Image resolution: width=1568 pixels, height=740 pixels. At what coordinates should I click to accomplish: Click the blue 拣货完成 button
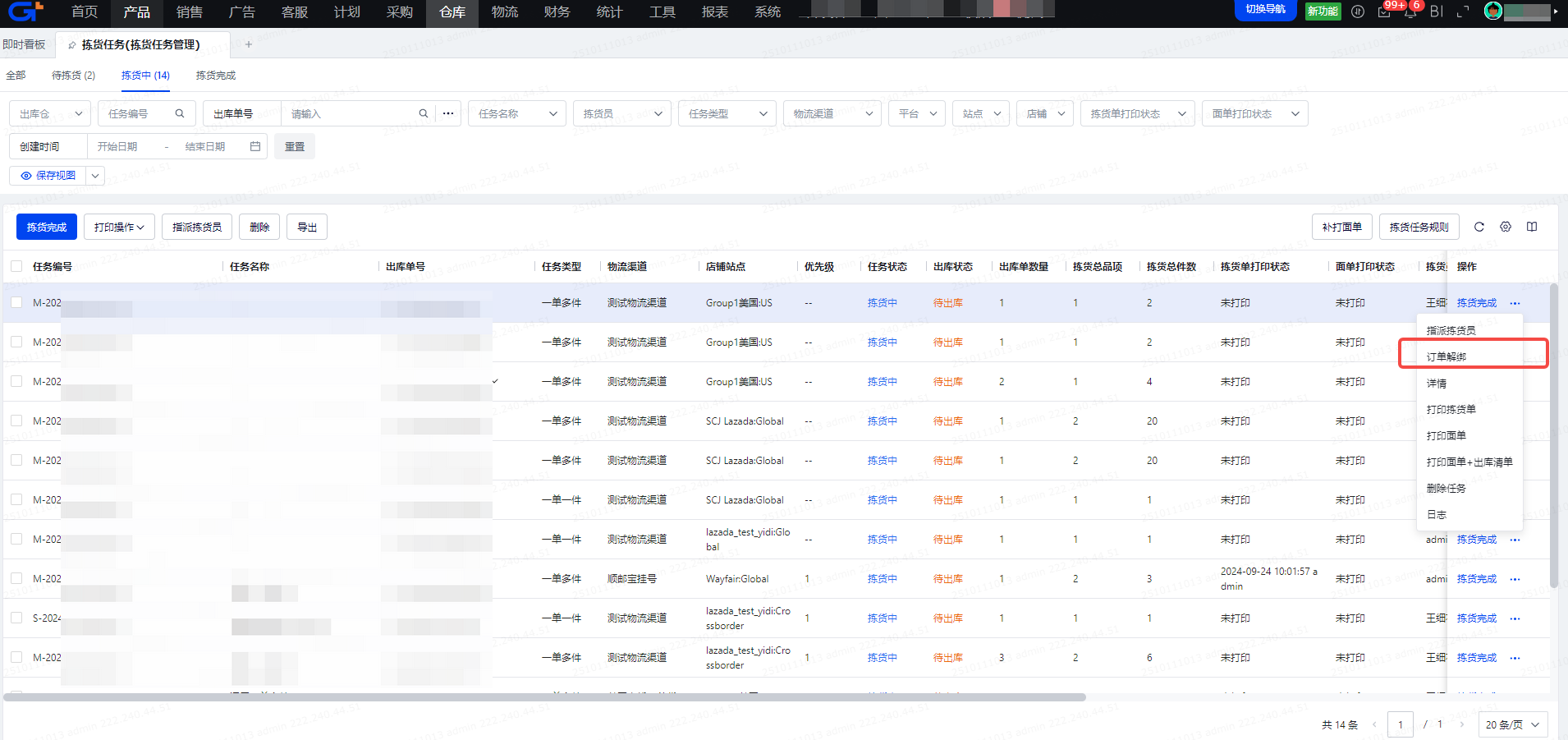pos(47,227)
